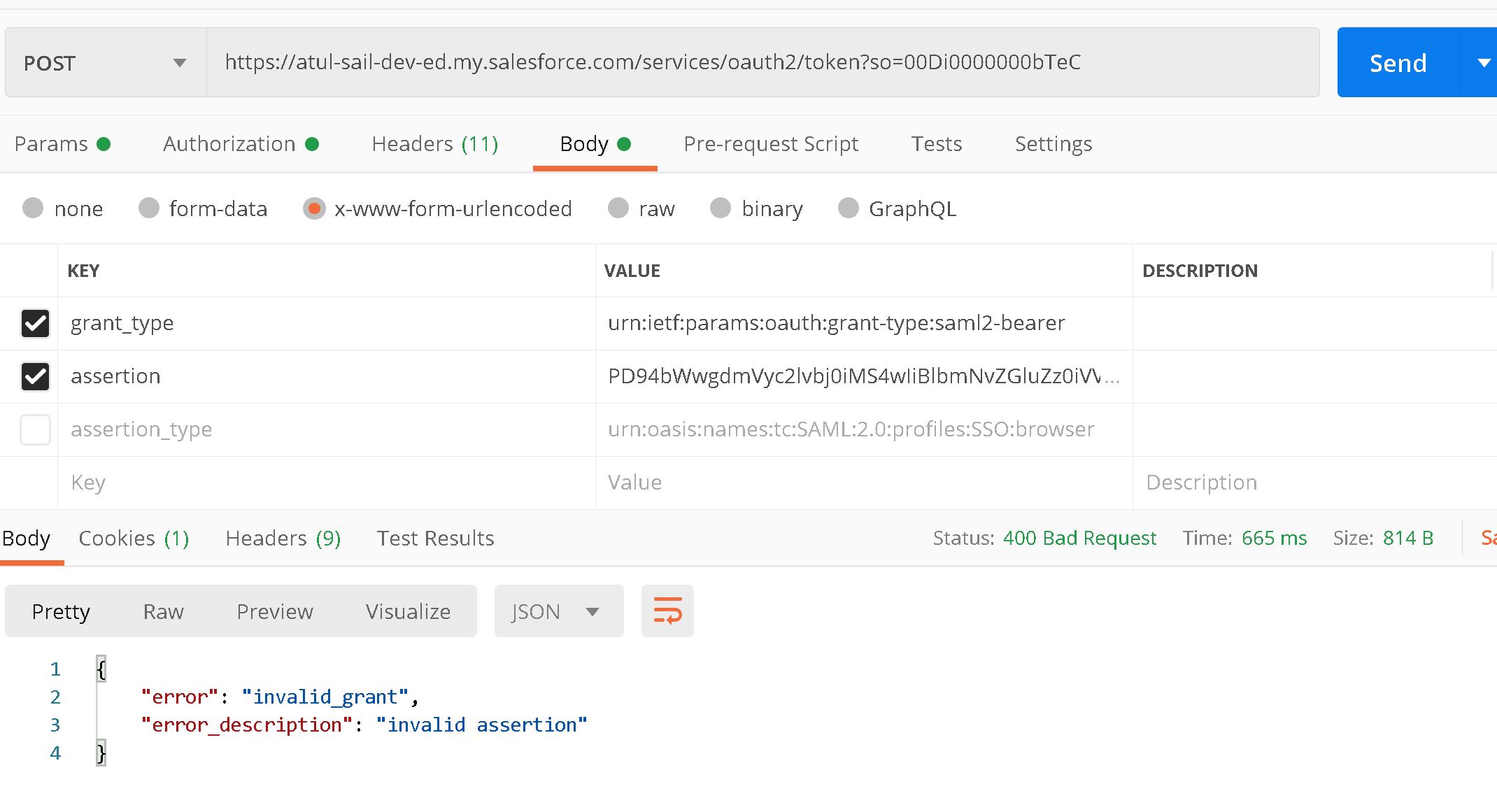Show the Visualize response view
This screenshot has width=1497, height=812.
408,611
